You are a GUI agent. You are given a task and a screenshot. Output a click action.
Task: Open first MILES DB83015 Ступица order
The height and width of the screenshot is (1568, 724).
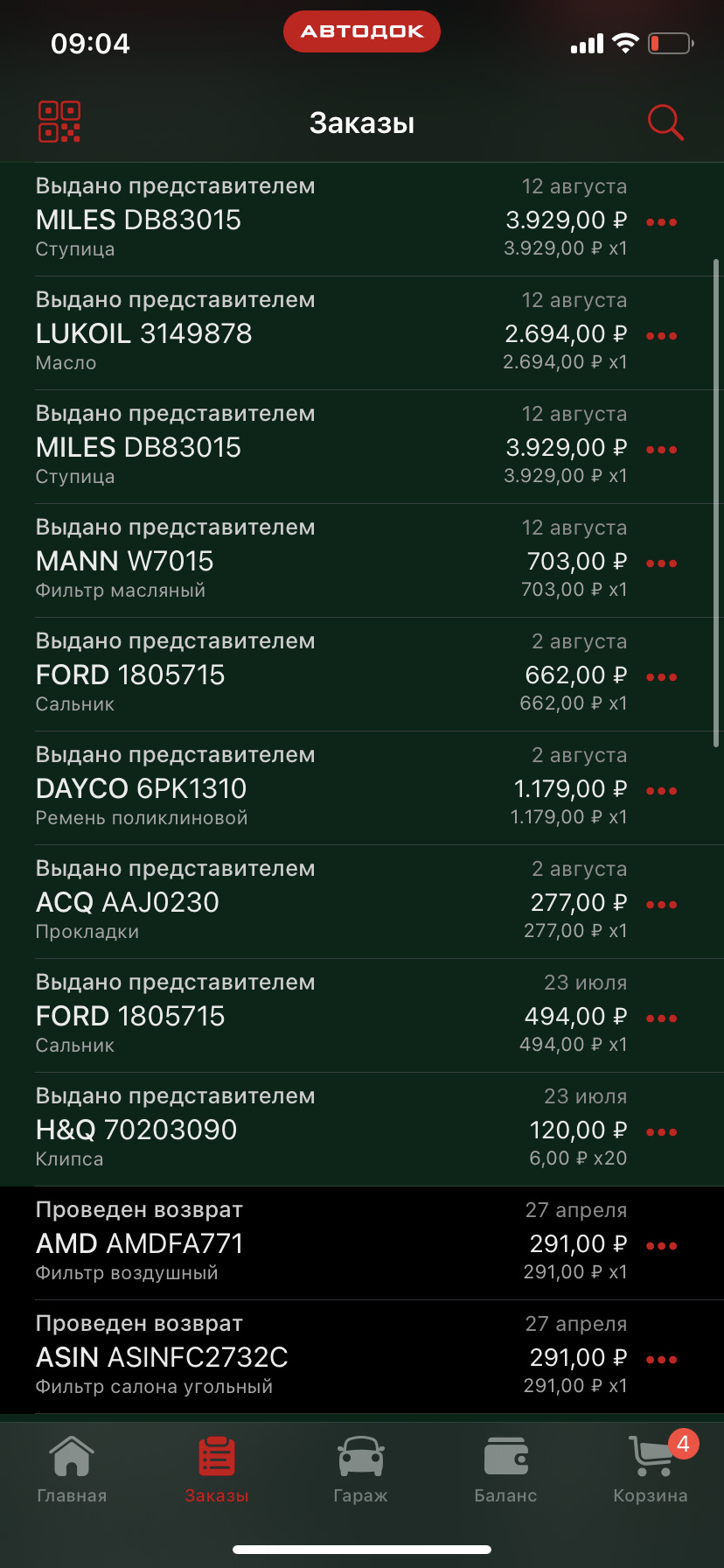tap(262, 220)
